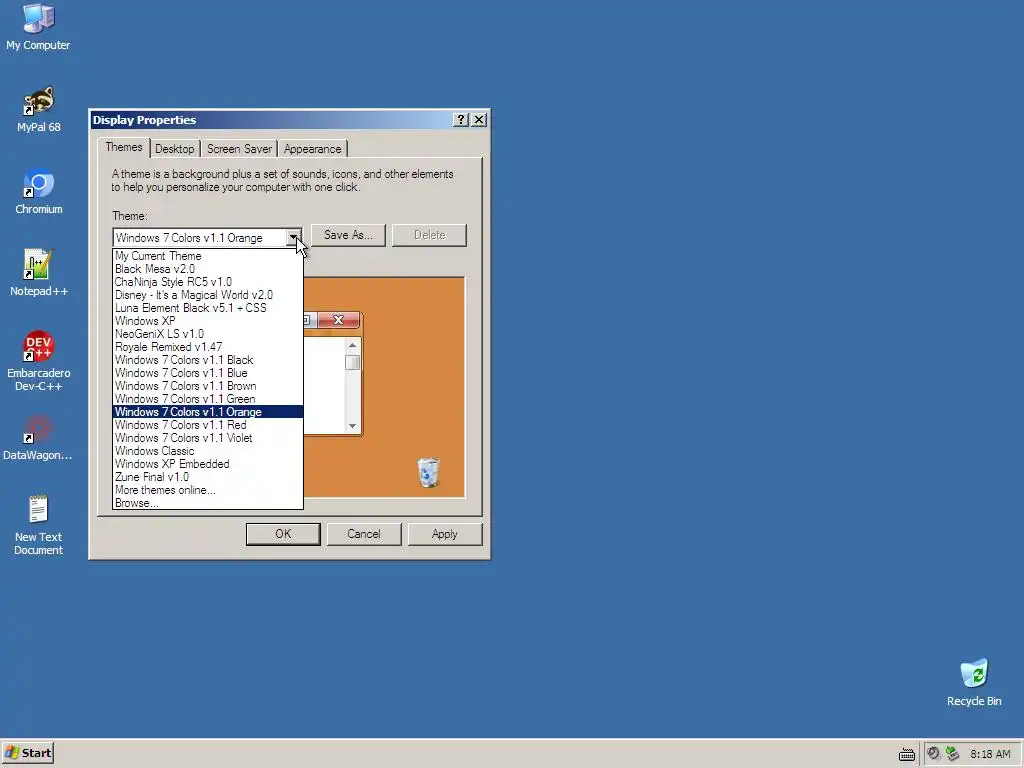Image resolution: width=1024 pixels, height=768 pixels.
Task: Select the DataWagon desktop shortcut
Action: click(x=38, y=438)
